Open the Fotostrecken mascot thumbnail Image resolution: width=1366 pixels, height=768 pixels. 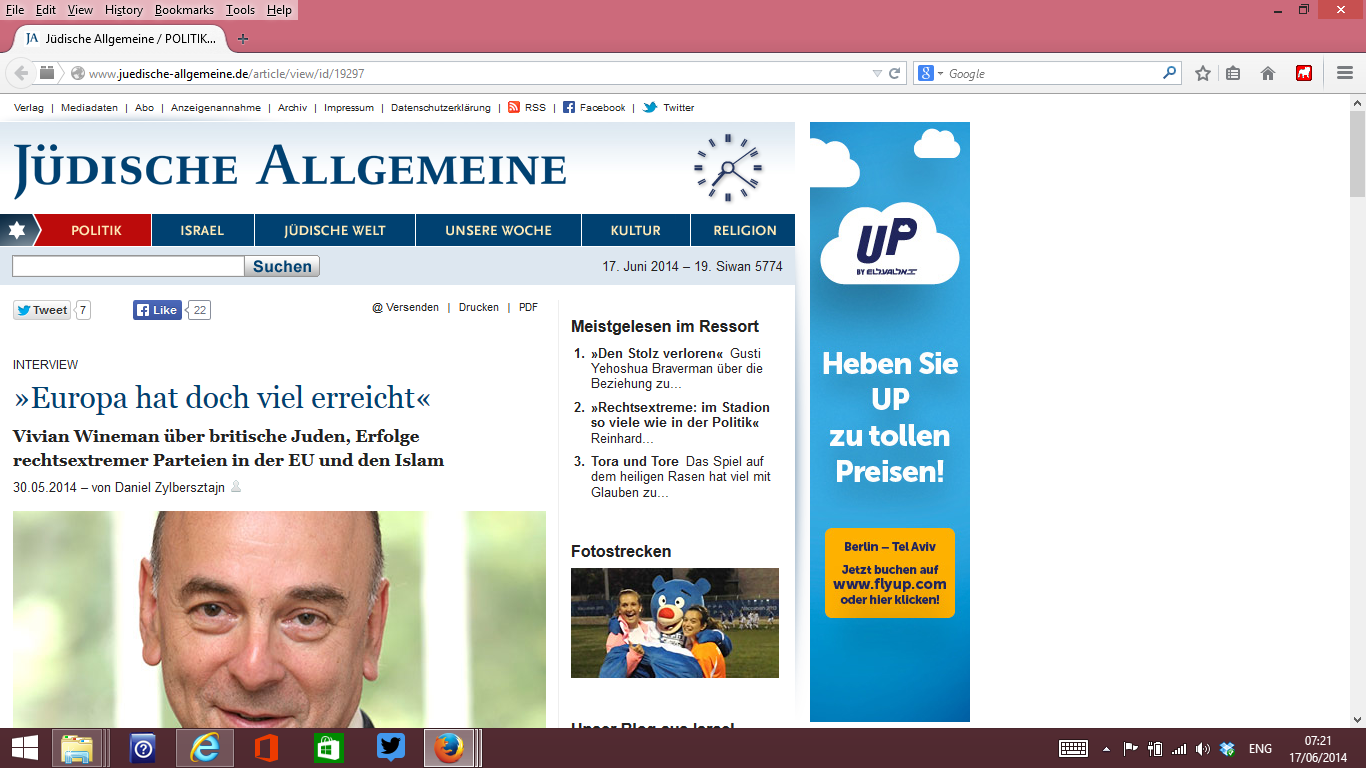[x=674, y=623]
